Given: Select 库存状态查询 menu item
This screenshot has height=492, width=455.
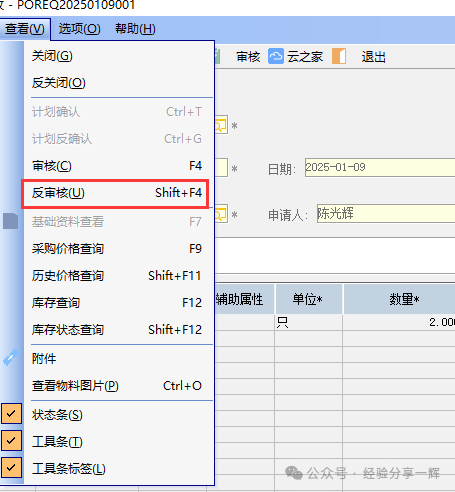Looking at the screenshot, I should click(x=117, y=330).
